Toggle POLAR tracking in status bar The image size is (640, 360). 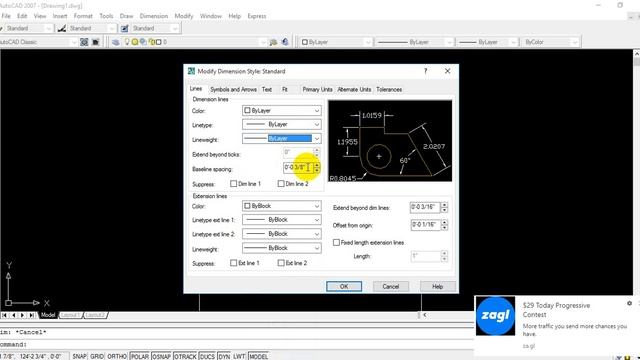140,356
